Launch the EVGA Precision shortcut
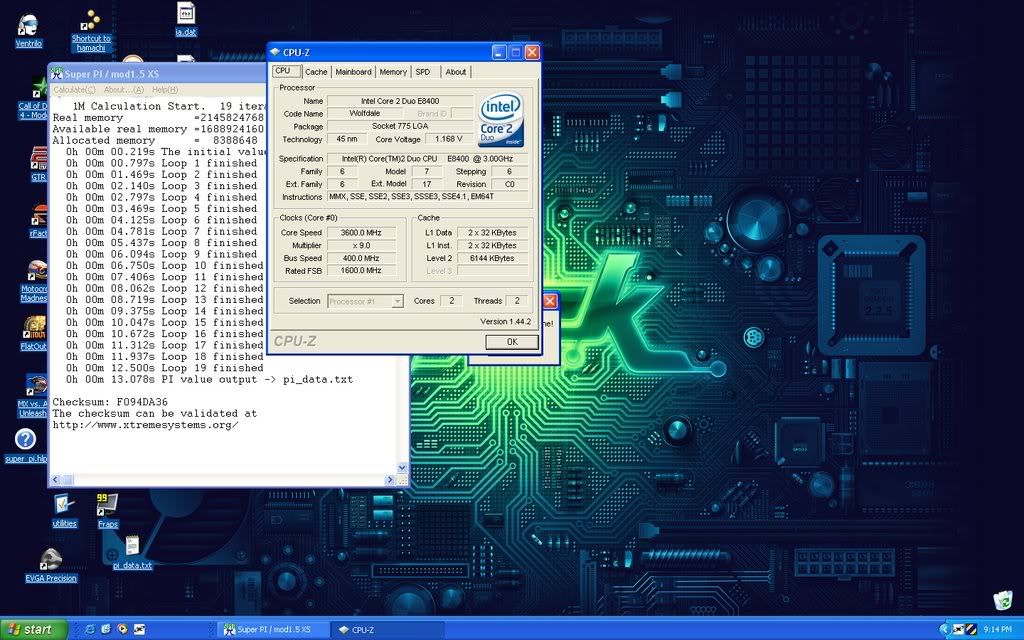 coord(50,565)
